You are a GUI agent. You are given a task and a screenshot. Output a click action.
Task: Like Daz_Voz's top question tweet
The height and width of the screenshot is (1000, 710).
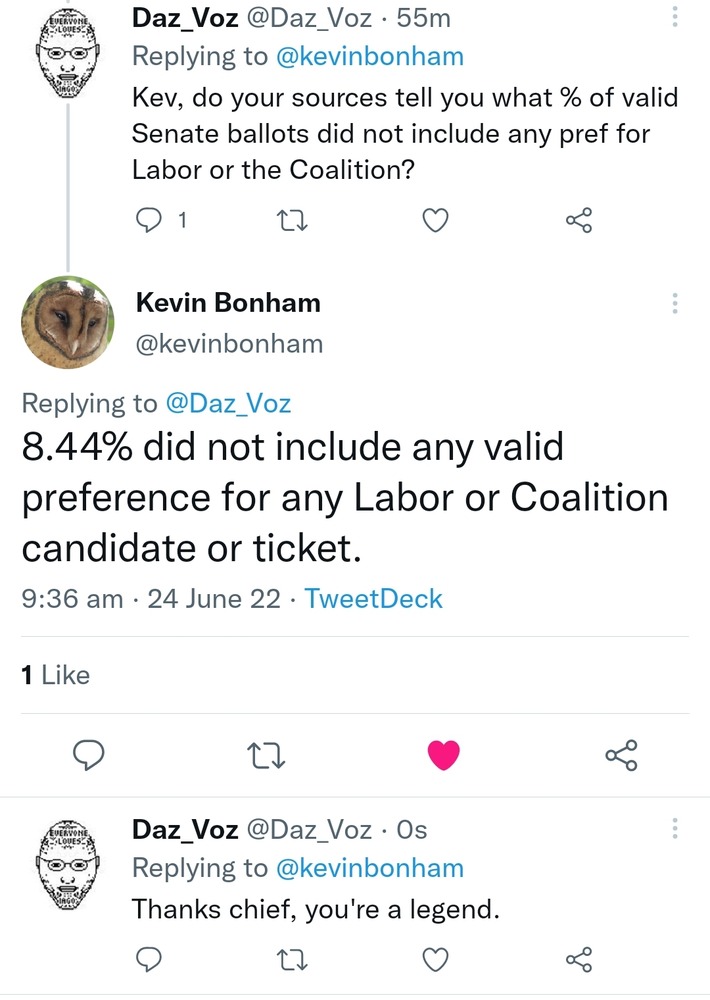coord(434,220)
